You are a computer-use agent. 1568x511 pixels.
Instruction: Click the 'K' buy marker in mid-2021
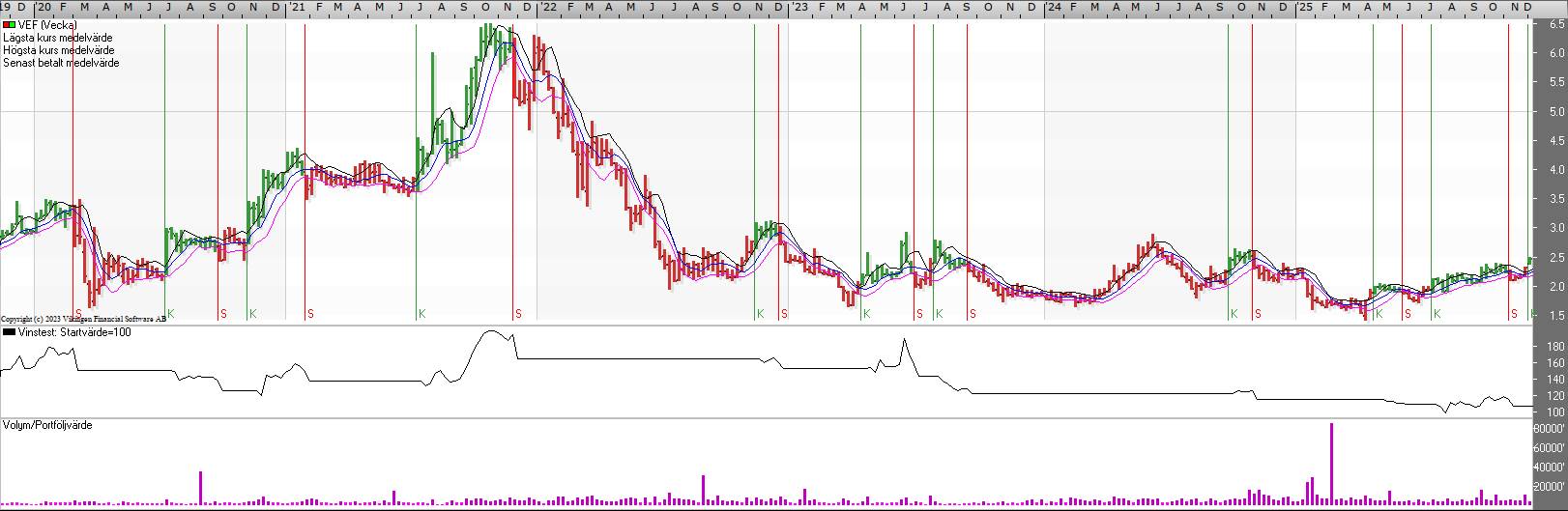[x=421, y=314]
